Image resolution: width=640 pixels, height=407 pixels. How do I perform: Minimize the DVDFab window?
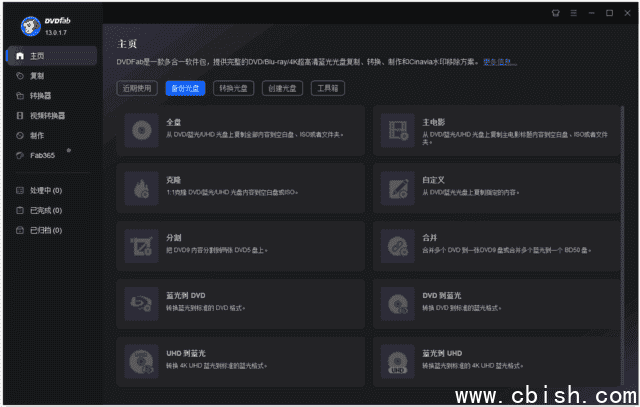click(x=591, y=13)
